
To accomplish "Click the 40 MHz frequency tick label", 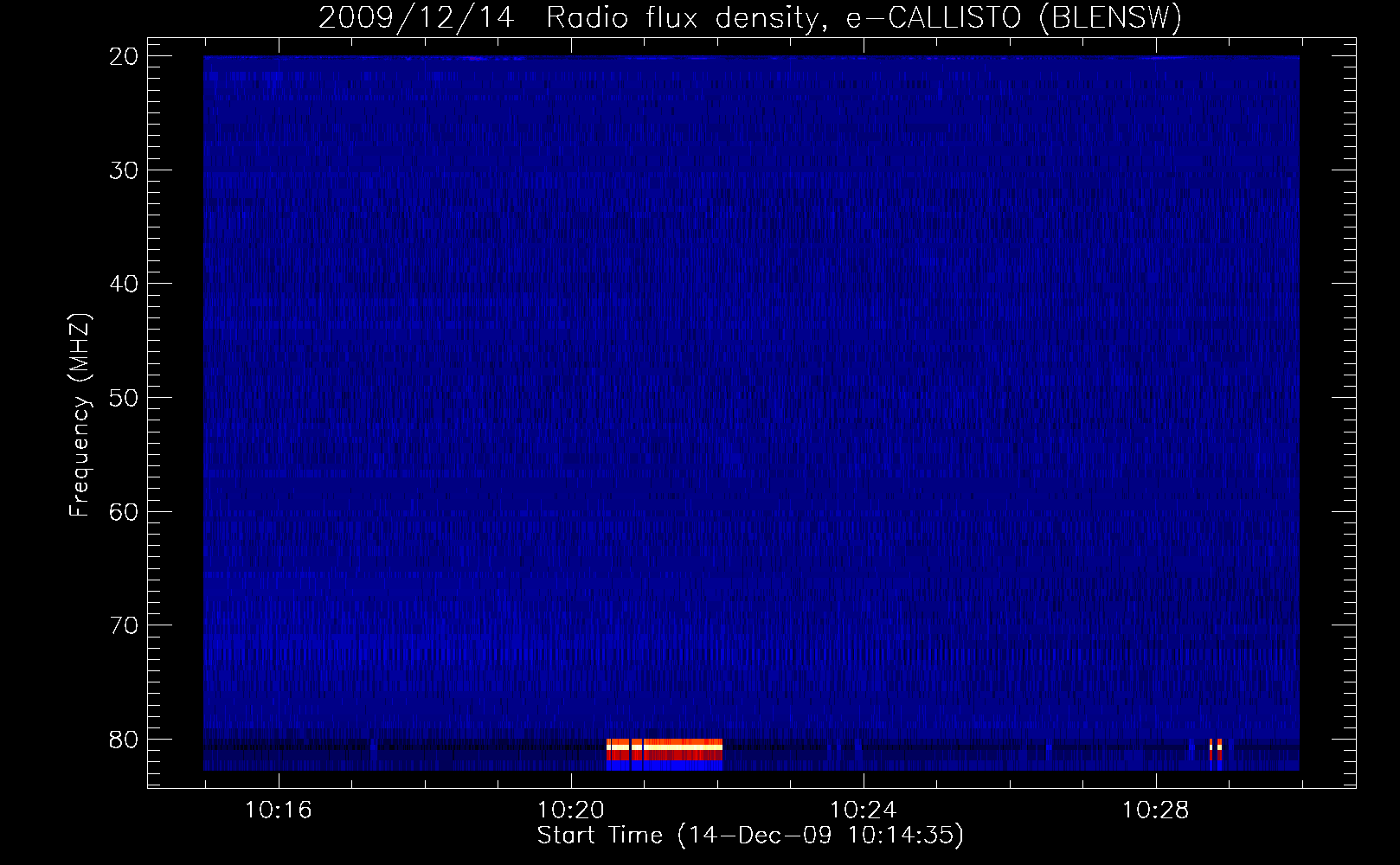I will (x=124, y=284).
